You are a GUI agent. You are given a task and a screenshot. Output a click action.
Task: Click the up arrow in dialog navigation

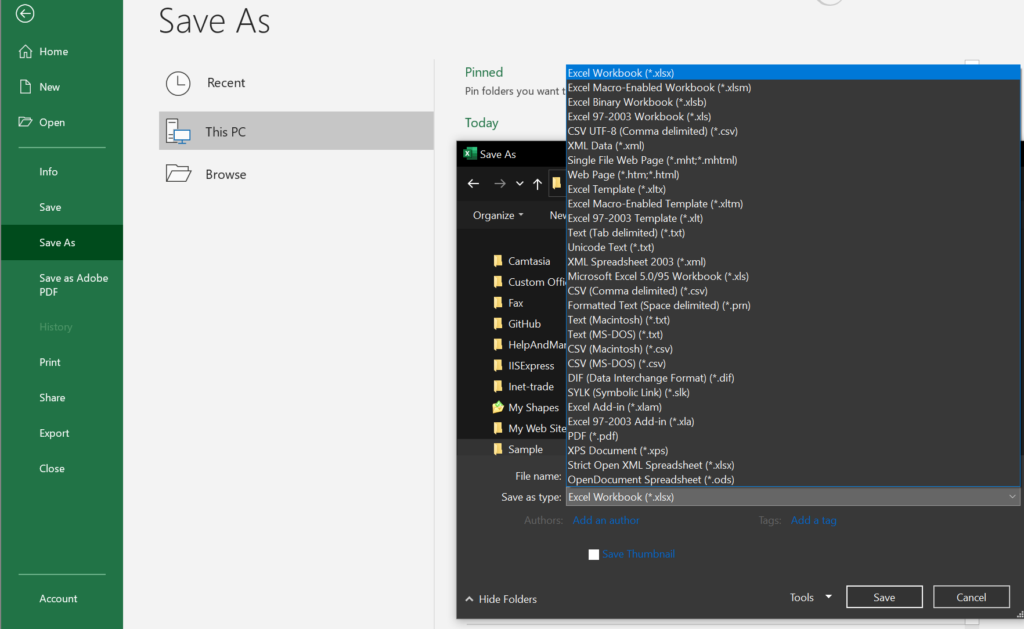(x=537, y=183)
